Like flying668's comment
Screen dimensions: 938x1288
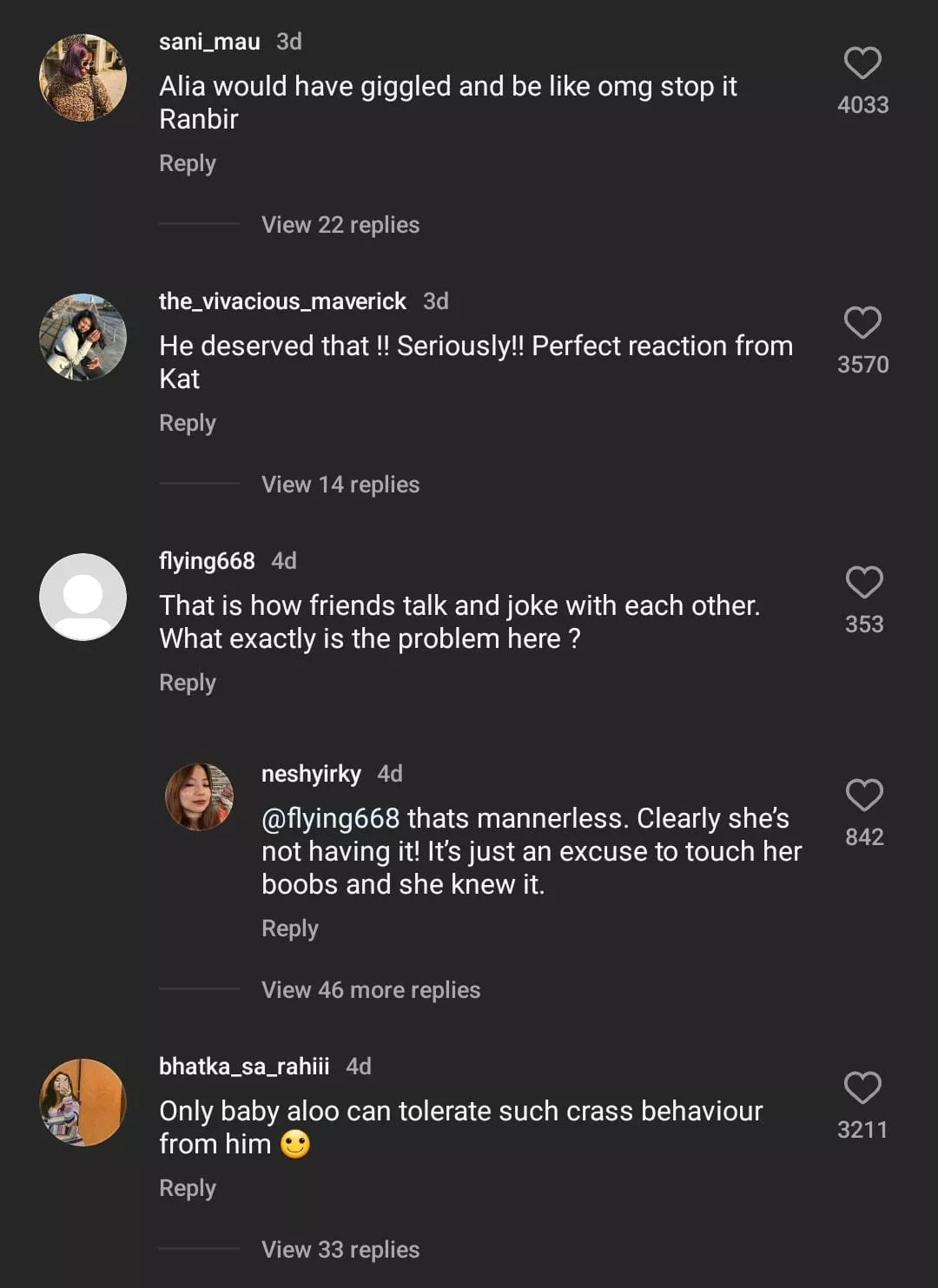[x=863, y=583]
